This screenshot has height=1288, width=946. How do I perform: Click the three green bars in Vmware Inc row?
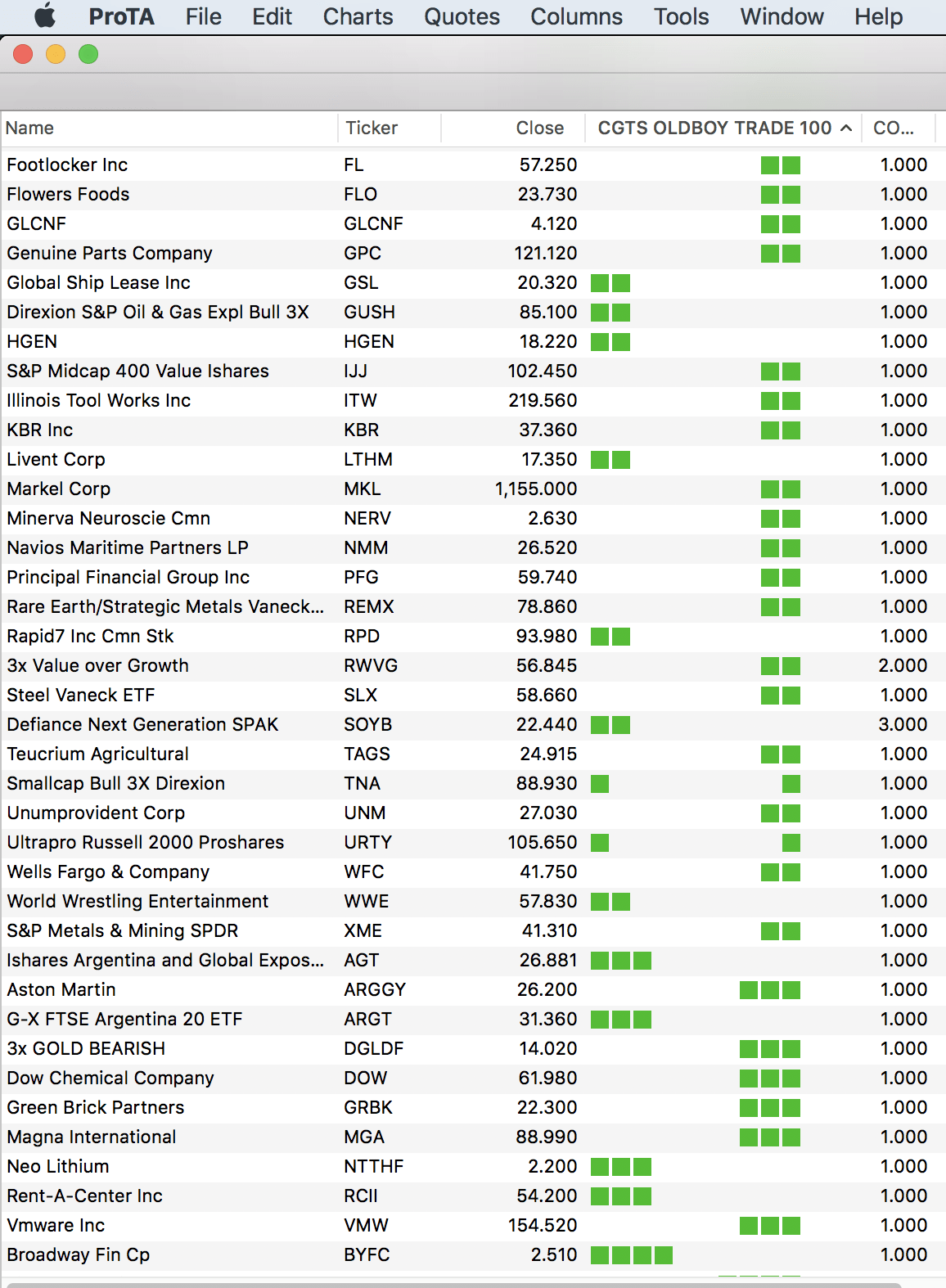tap(770, 1226)
